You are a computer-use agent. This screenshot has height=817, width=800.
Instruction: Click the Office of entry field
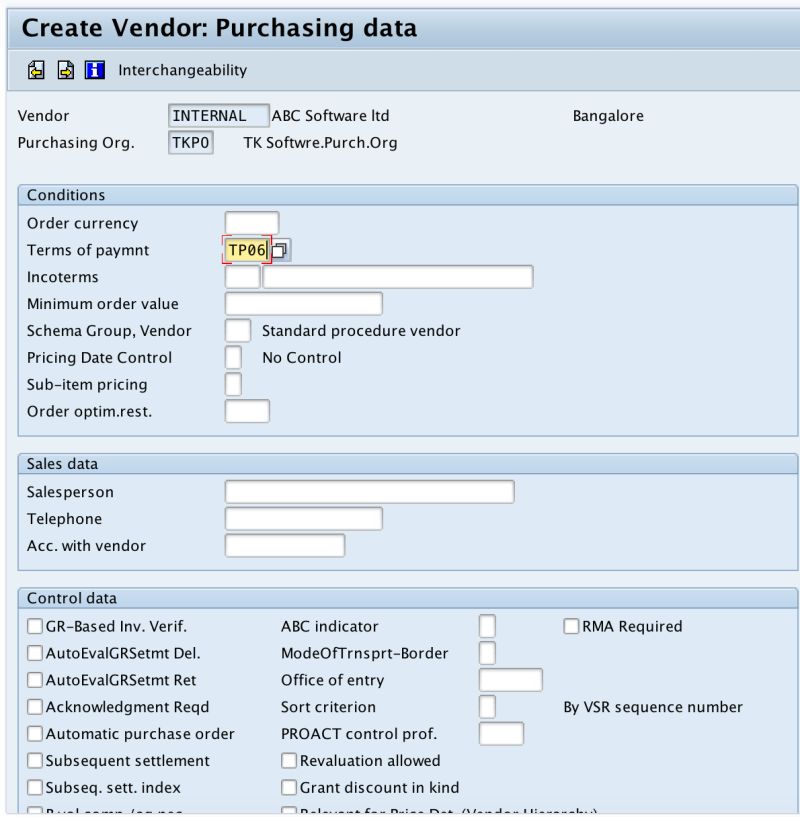pyautogui.click(x=510, y=680)
